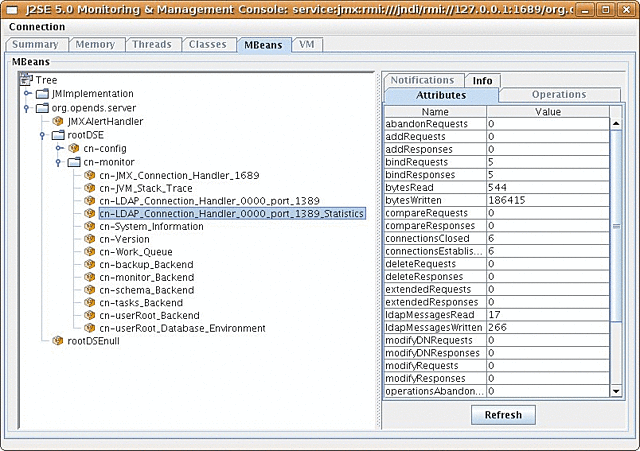Collapse the org.opends.server tree node
Viewport: 640px width, 451px height.
(27, 108)
